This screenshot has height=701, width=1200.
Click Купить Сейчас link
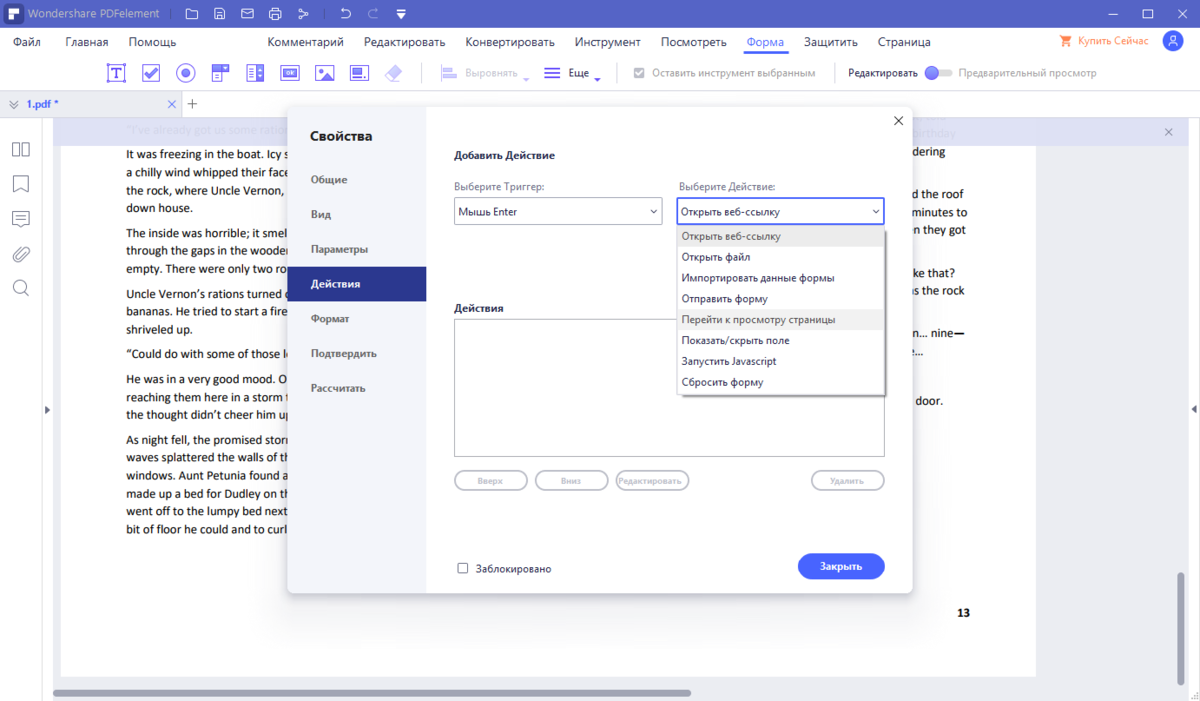1104,41
